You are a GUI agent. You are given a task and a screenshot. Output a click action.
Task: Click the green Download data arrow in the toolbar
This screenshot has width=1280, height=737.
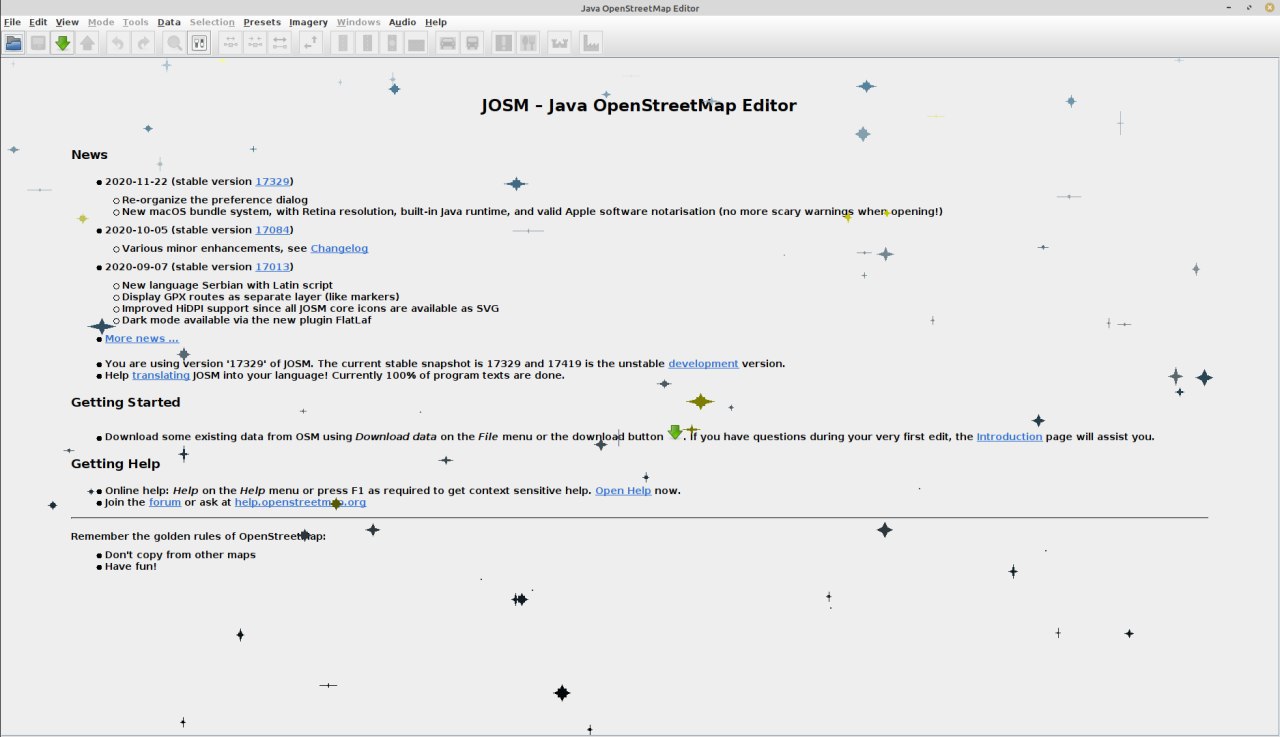point(62,43)
